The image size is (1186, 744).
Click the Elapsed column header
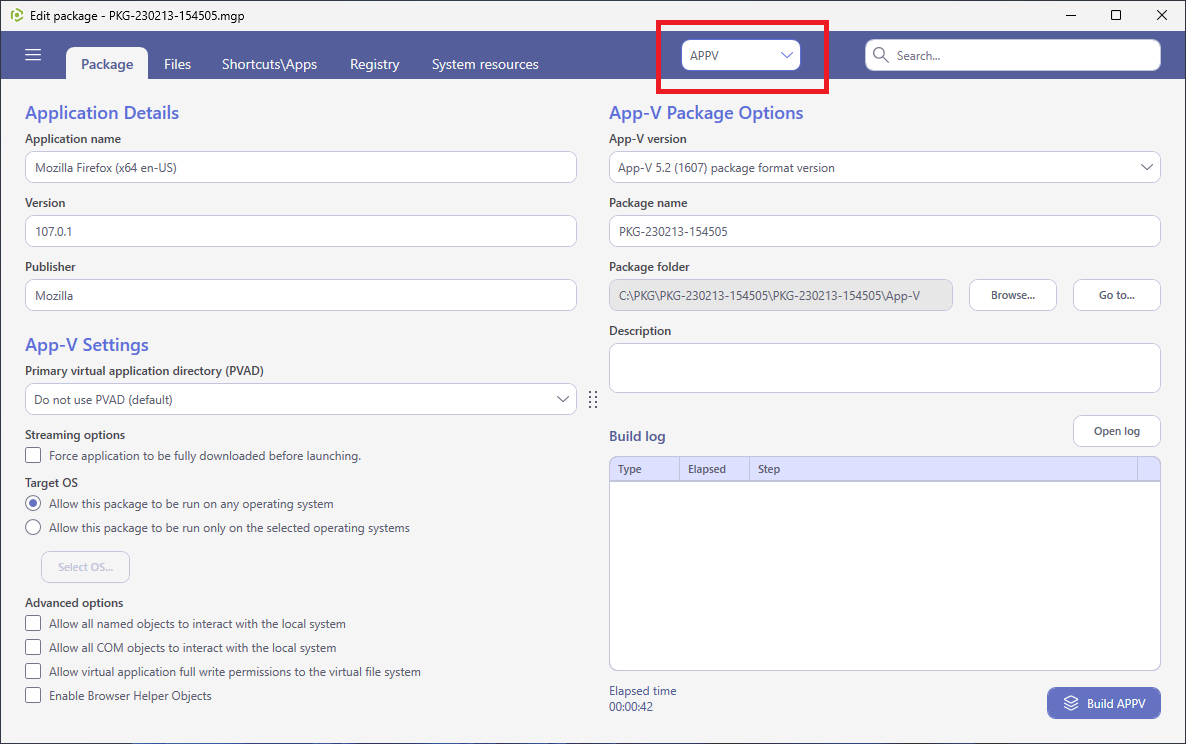[714, 470]
